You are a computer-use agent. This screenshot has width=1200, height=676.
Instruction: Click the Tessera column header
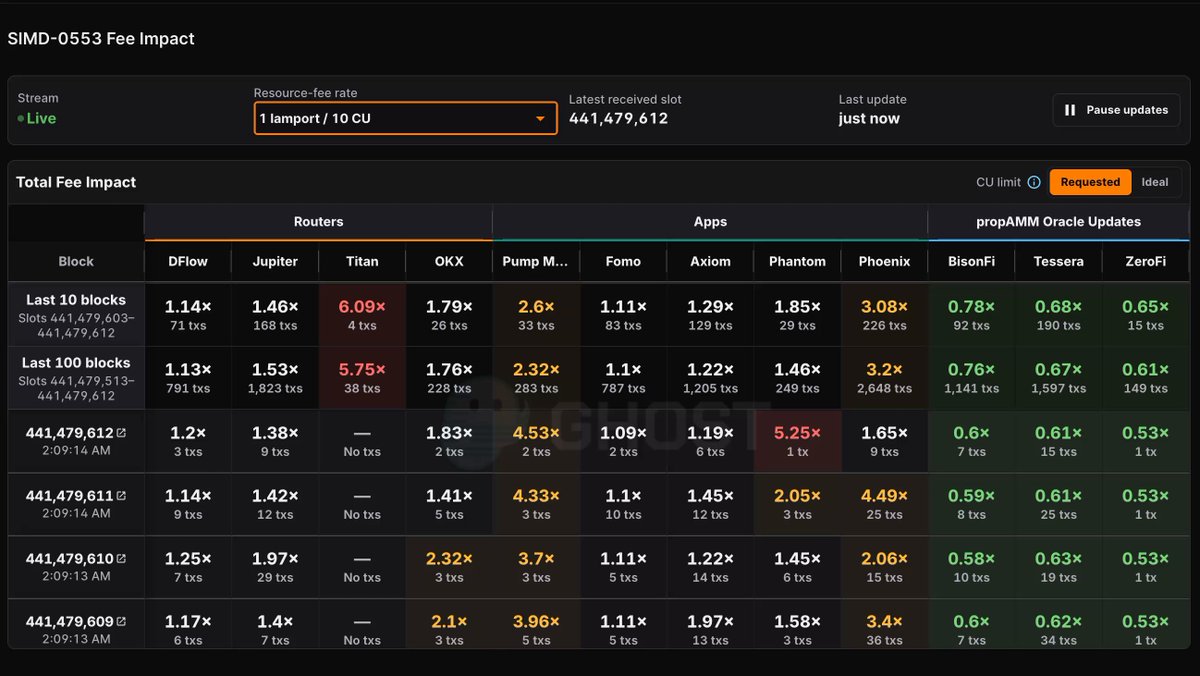click(1059, 261)
